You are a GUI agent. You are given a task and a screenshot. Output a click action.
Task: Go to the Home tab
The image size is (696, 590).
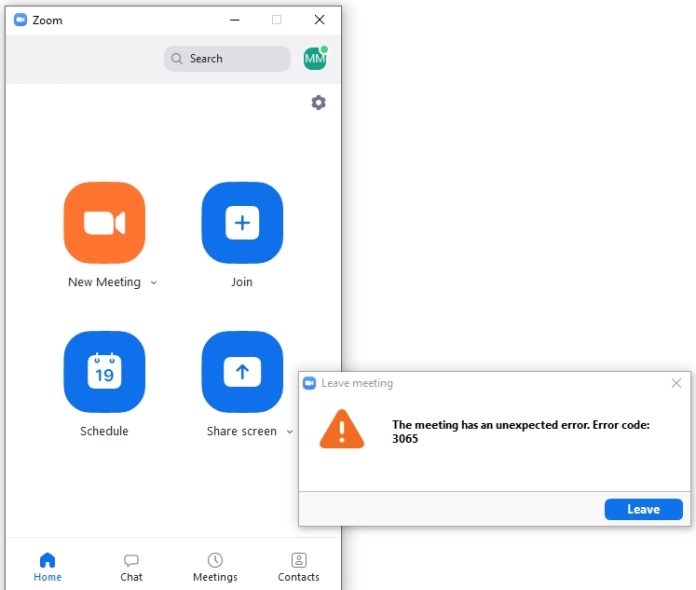coord(47,567)
